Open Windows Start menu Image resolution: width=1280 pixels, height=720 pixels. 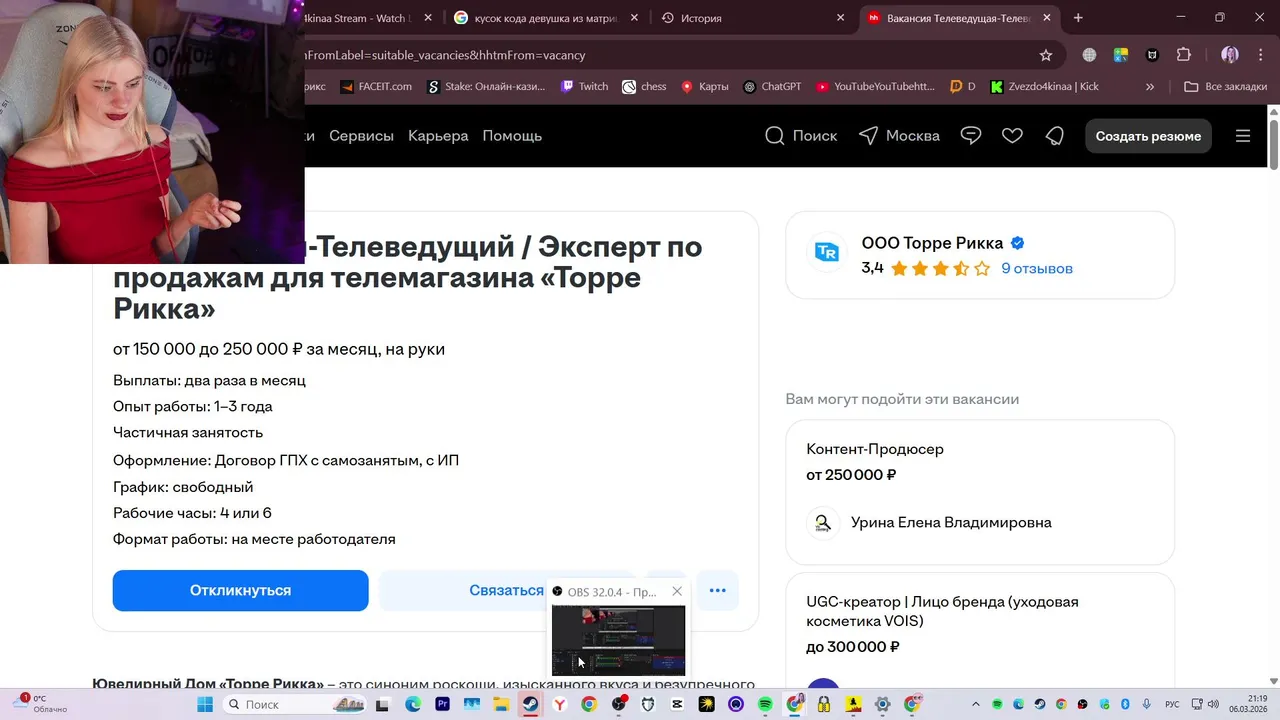[x=205, y=705]
